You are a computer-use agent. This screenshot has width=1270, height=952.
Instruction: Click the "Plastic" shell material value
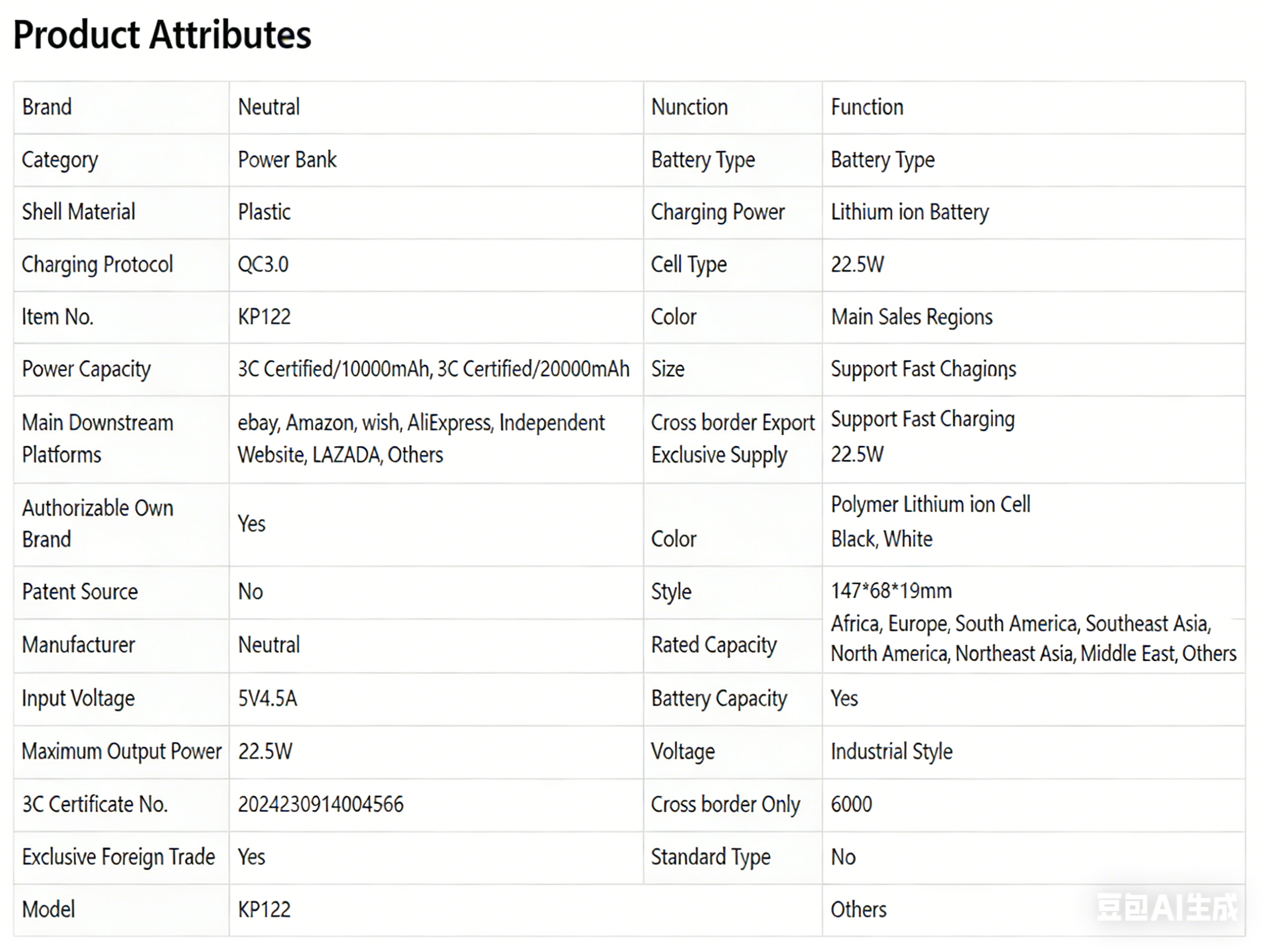(264, 212)
